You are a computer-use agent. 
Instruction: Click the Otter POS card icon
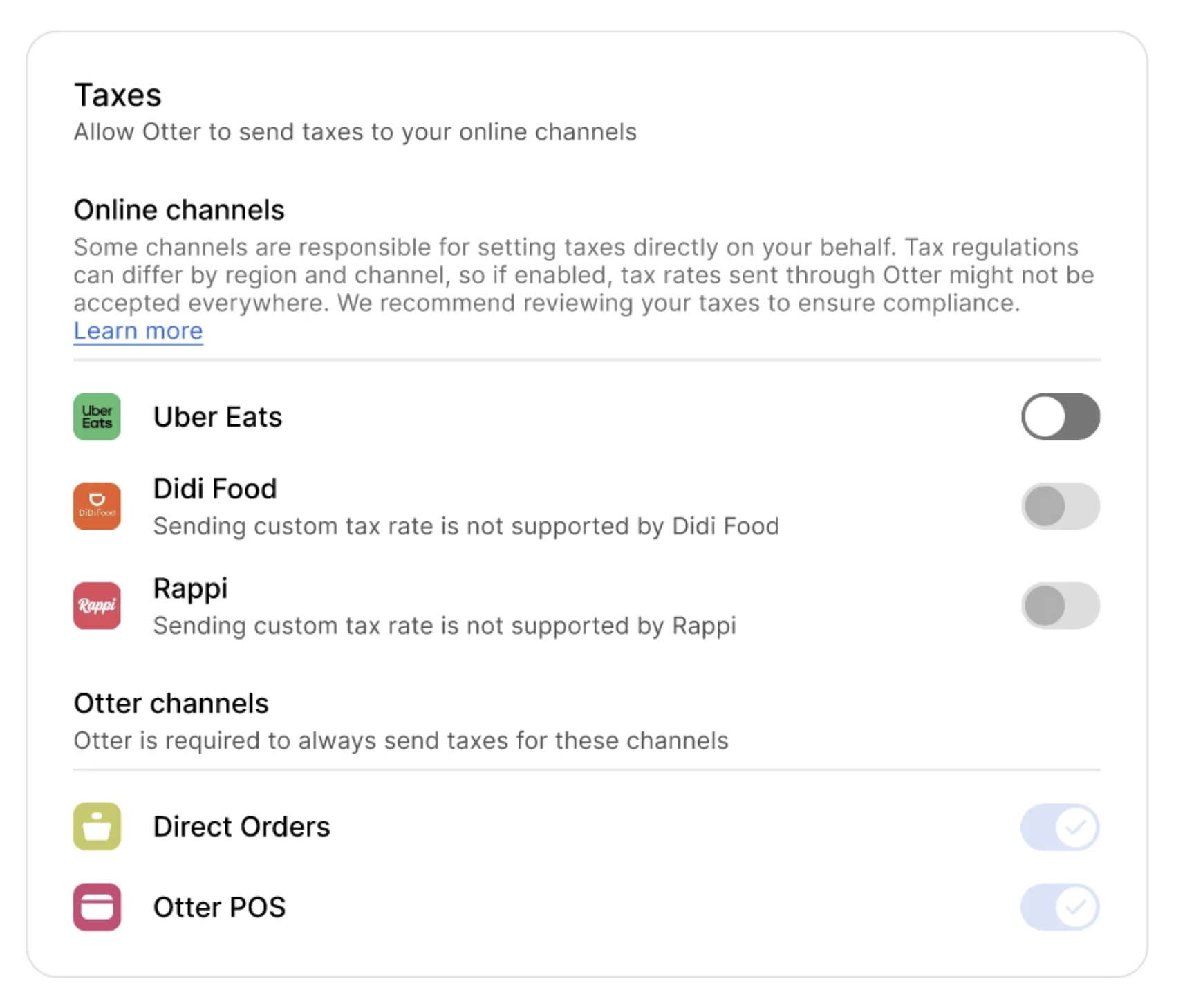(97, 906)
